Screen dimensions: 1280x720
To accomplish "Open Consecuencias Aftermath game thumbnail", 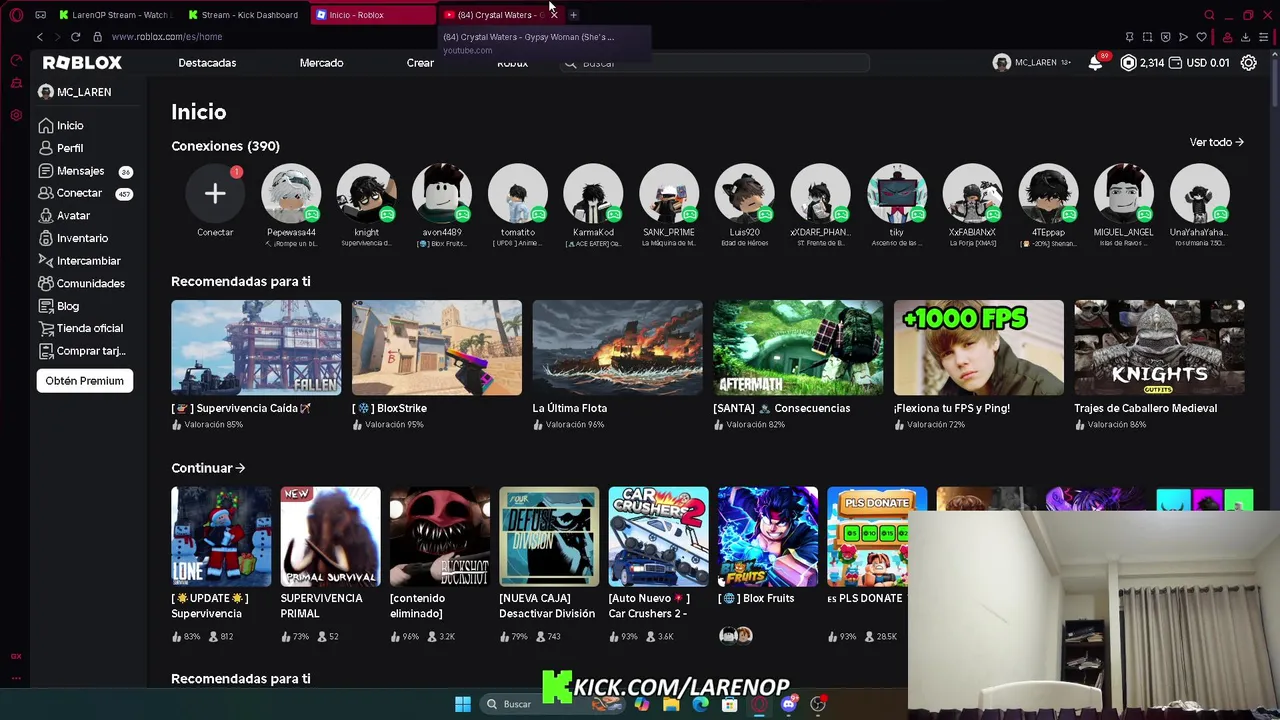I will (798, 347).
